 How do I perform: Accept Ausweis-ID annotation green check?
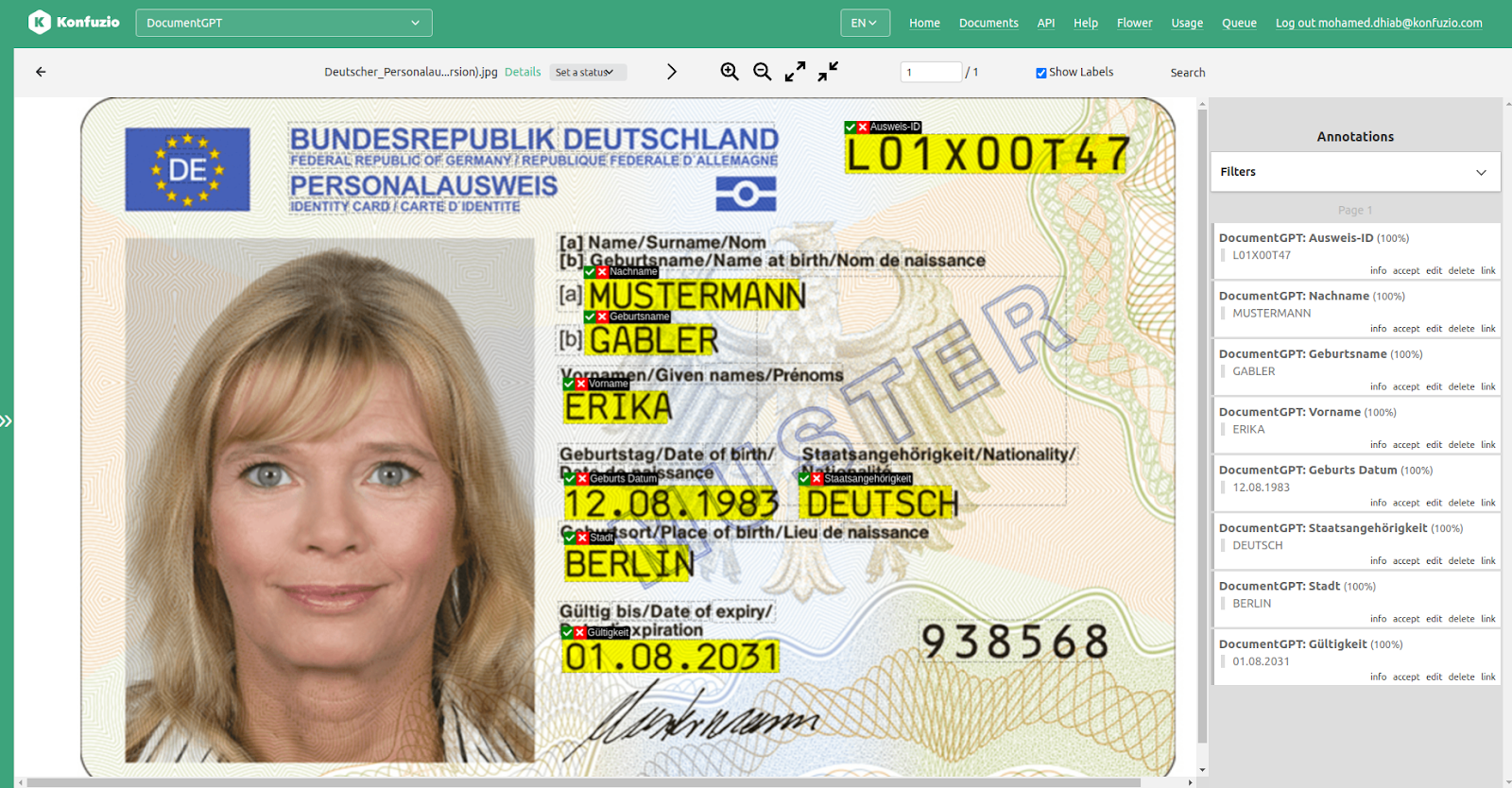tap(850, 127)
